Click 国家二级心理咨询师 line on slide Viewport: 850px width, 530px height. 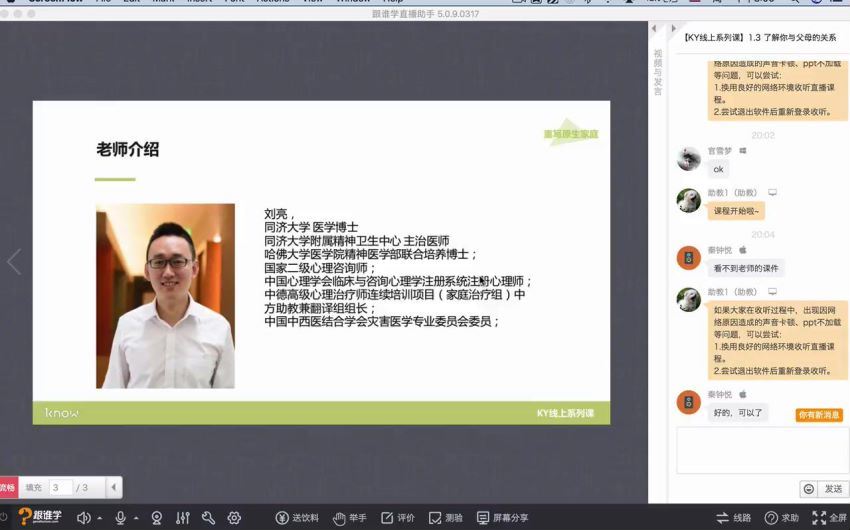point(320,268)
